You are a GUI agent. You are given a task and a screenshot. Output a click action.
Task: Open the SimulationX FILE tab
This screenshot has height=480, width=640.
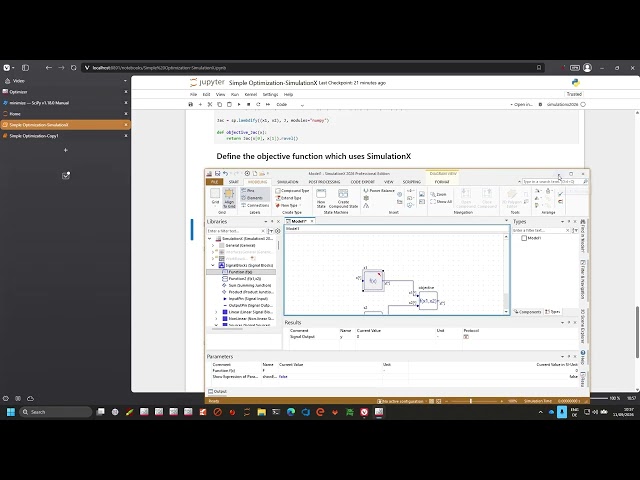point(215,182)
